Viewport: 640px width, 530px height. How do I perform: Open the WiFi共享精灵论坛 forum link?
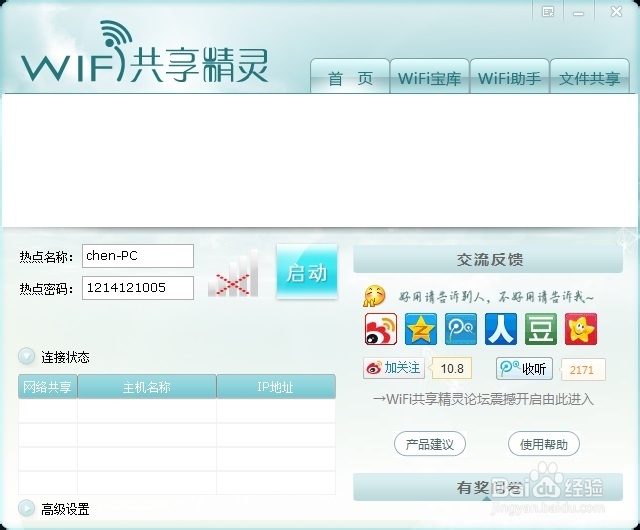pos(483,399)
